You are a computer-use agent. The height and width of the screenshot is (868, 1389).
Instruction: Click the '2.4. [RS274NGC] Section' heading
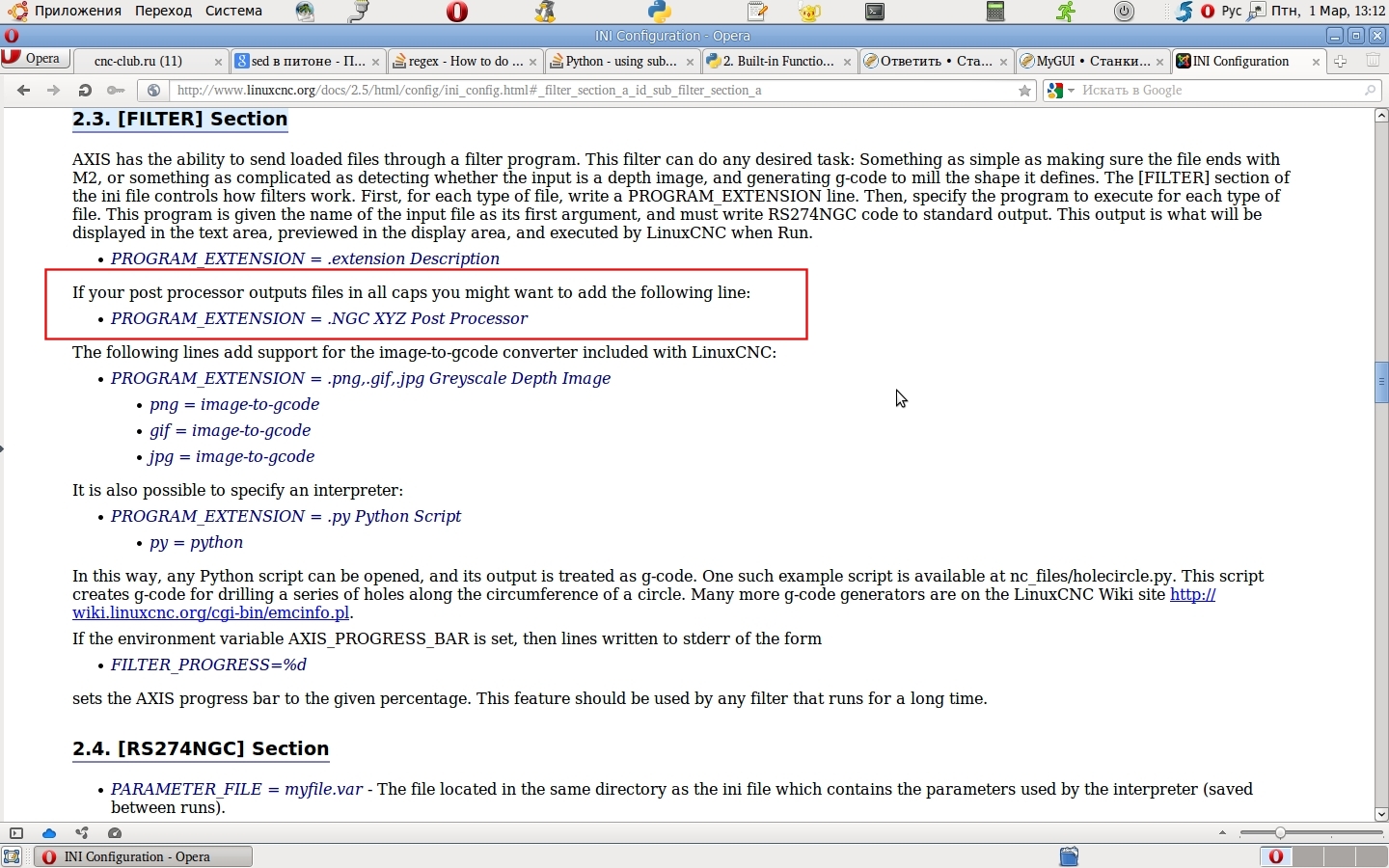201,749
